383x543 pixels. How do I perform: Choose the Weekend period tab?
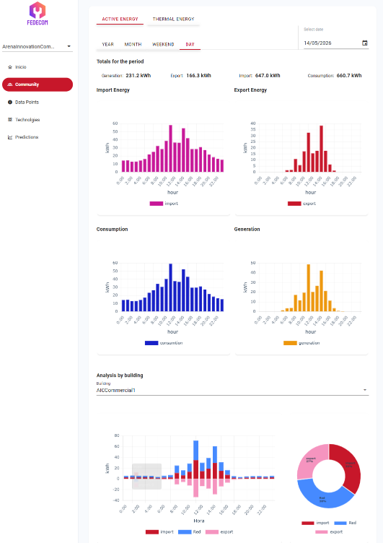163,44
